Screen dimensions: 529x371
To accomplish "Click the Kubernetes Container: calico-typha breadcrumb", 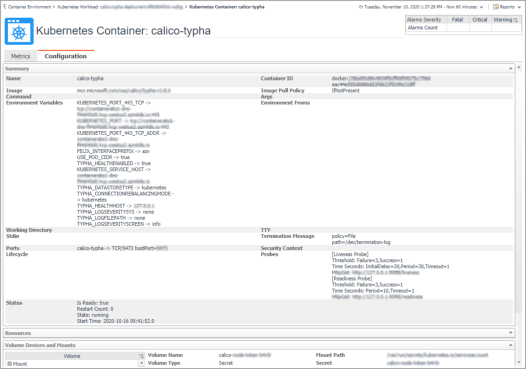I will pos(227,7).
